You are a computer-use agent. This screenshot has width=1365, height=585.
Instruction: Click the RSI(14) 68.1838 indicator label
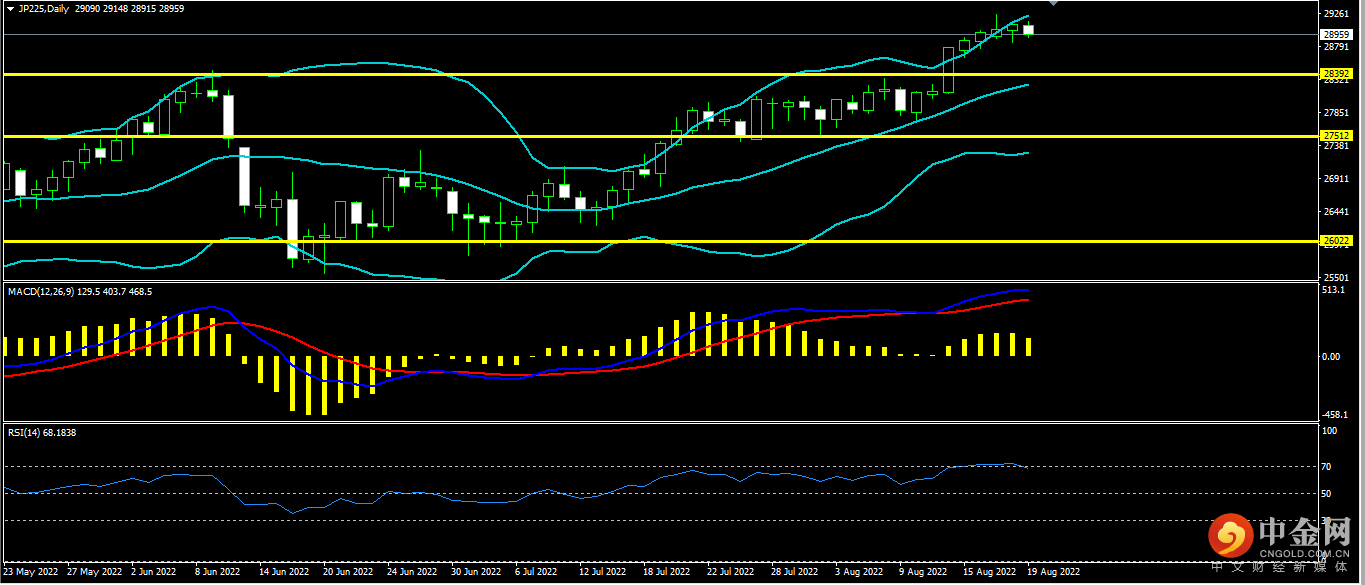pyautogui.click(x=42, y=433)
